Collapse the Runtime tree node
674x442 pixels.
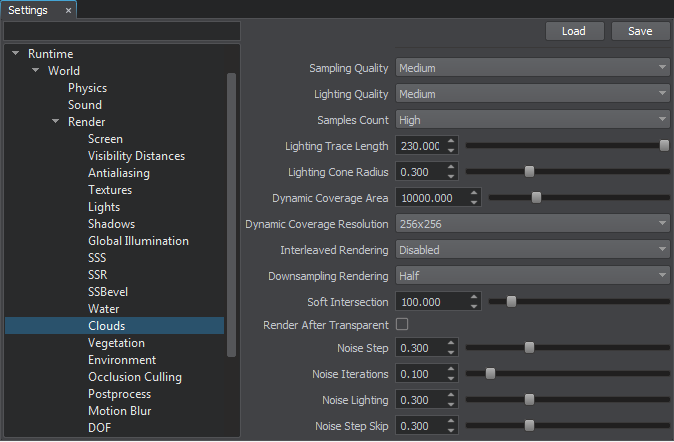(x=16, y=54)
